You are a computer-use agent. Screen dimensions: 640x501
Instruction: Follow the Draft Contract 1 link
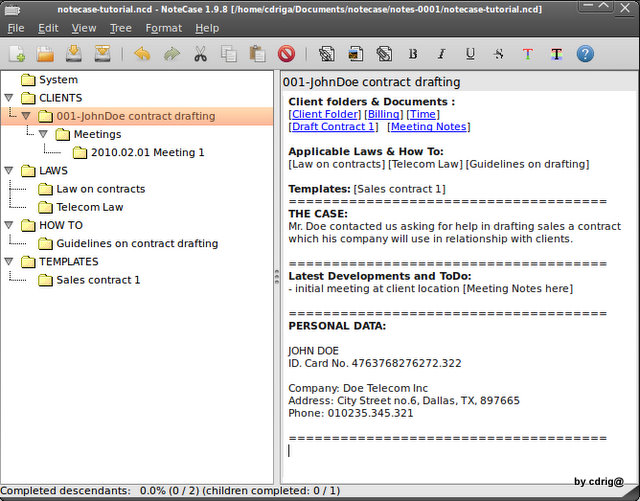(x=333, y=127)
